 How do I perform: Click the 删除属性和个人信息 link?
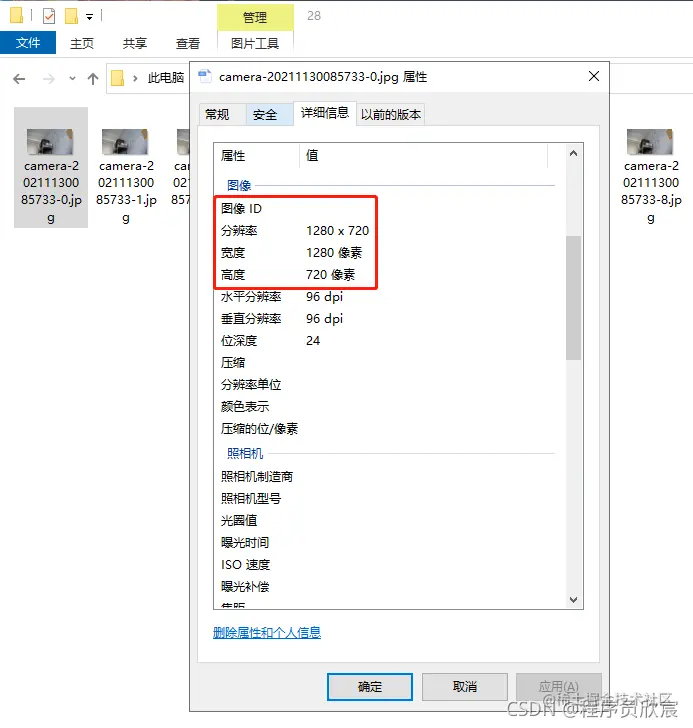[267, 632]
